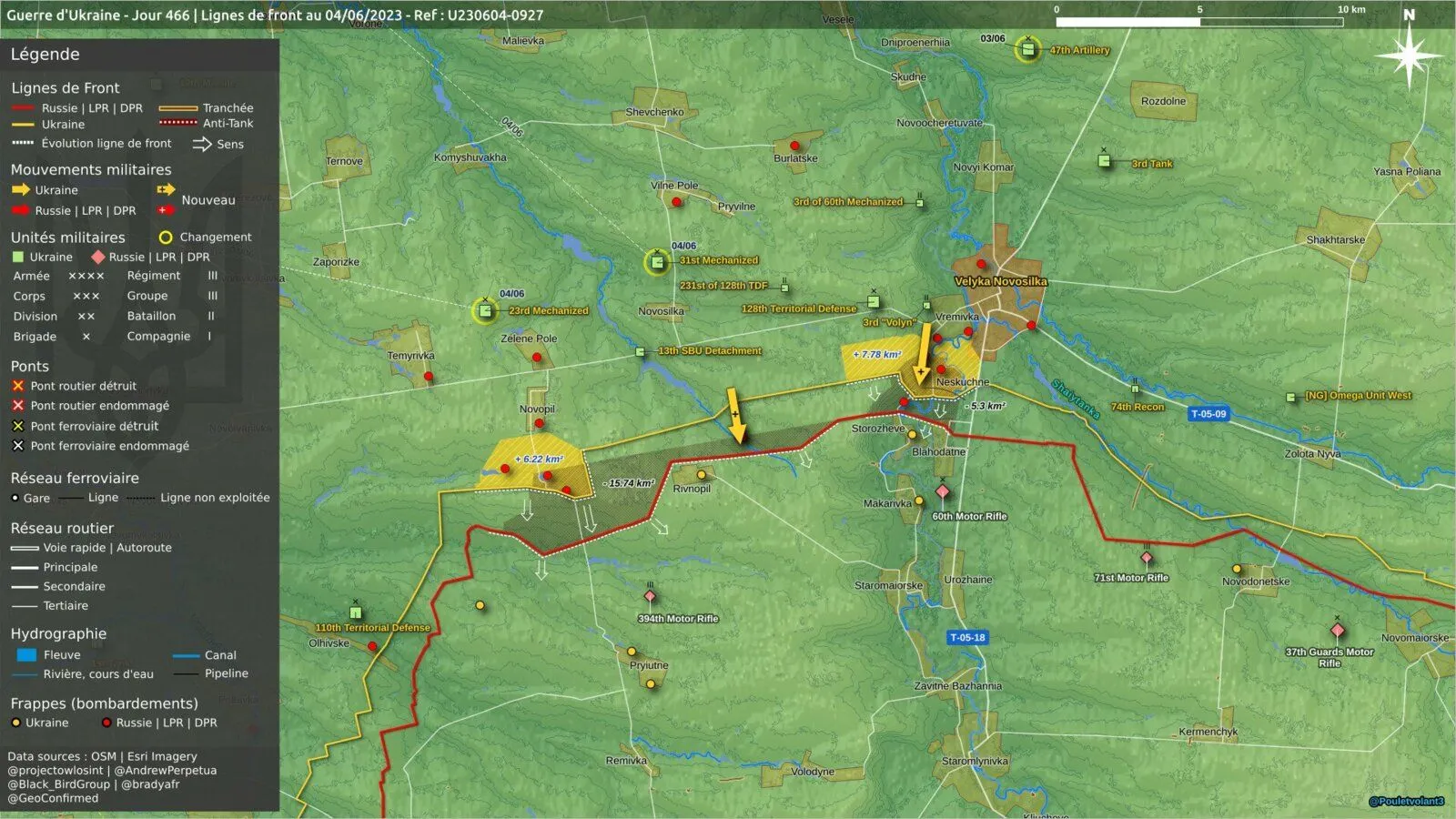Select the Urozhaine village label

coord(968,580)
